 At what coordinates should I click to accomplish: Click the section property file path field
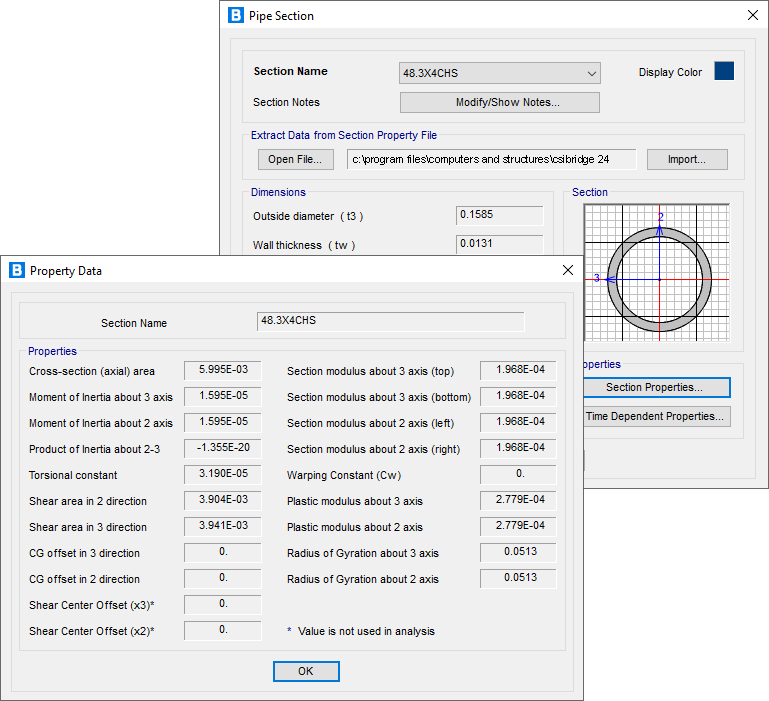(x=491, y=159)
